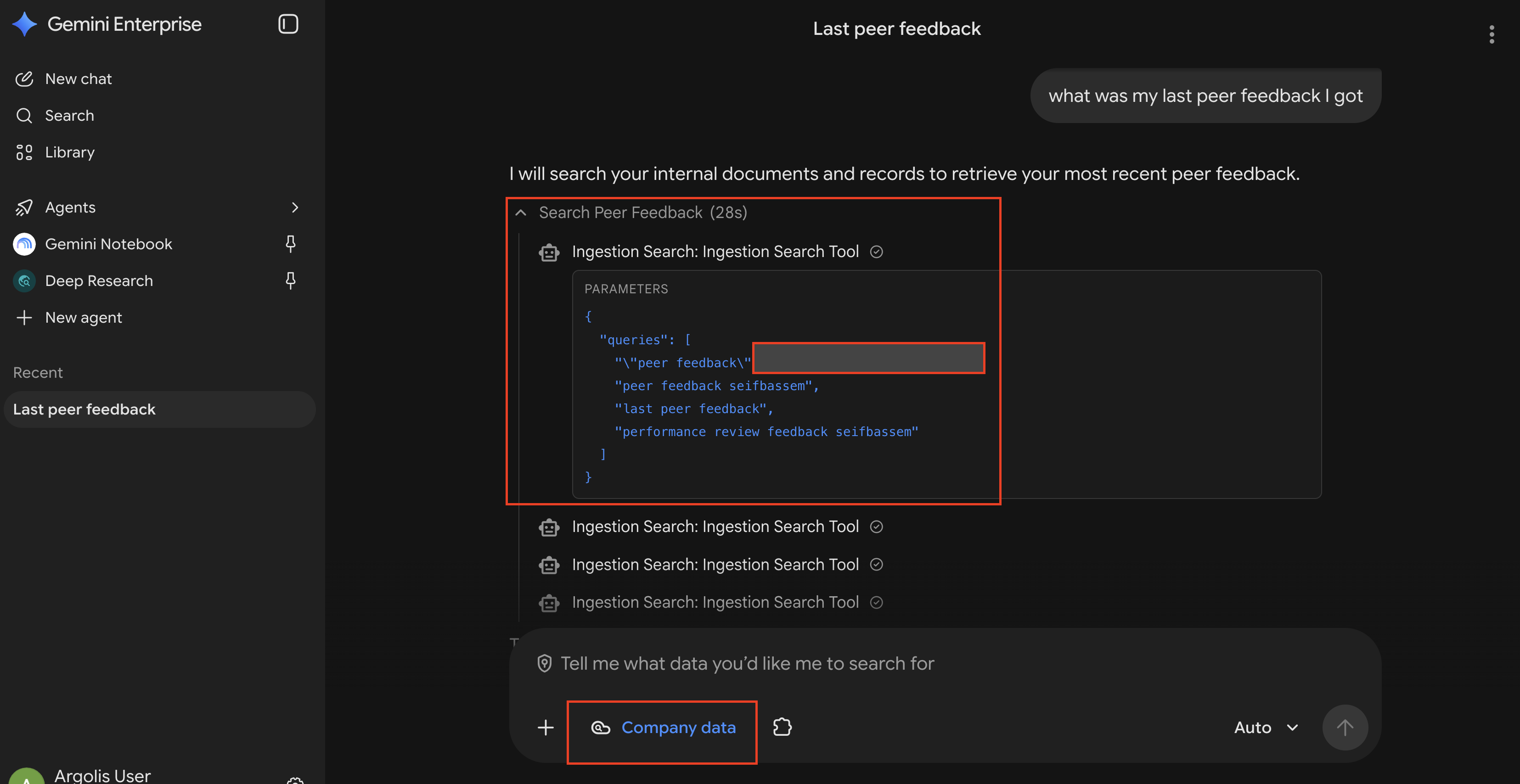Expand the fourth Ingestion Search Tool entry

tap(715, 602)
